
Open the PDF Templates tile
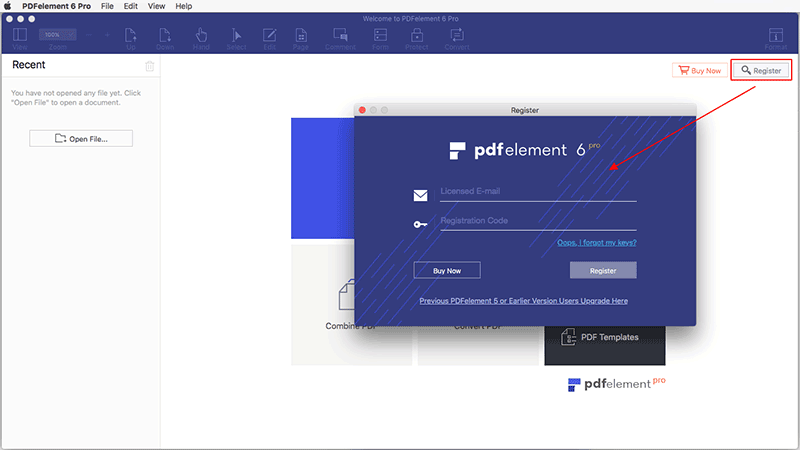point(605,345)
